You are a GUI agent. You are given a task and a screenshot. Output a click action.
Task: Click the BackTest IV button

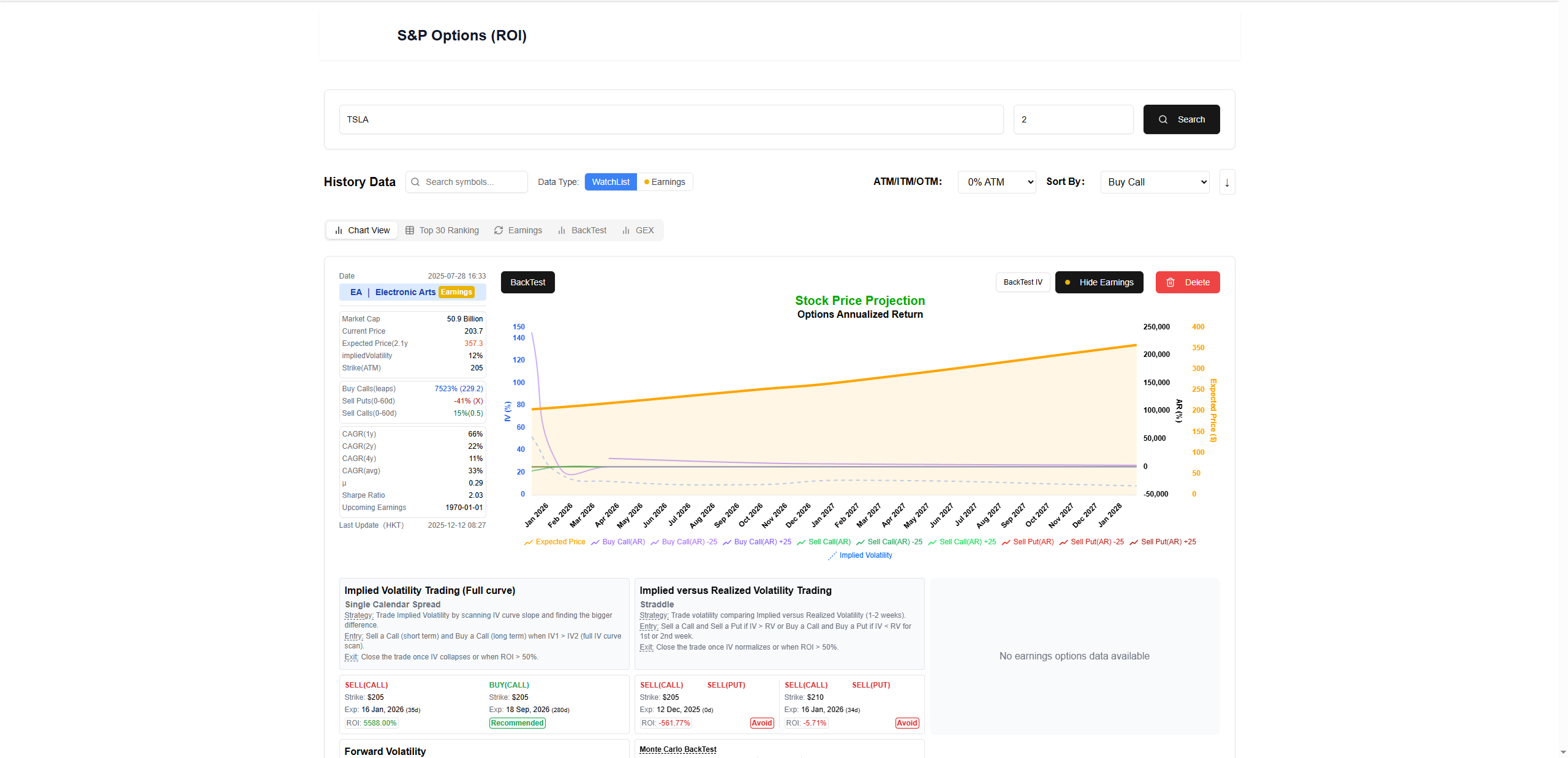tap(1022, 282)
